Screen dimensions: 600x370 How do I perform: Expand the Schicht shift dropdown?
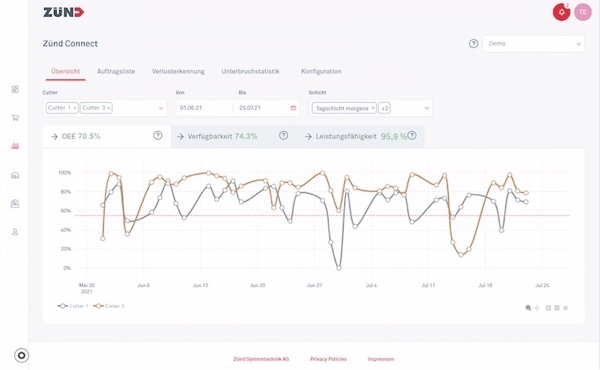427,108
